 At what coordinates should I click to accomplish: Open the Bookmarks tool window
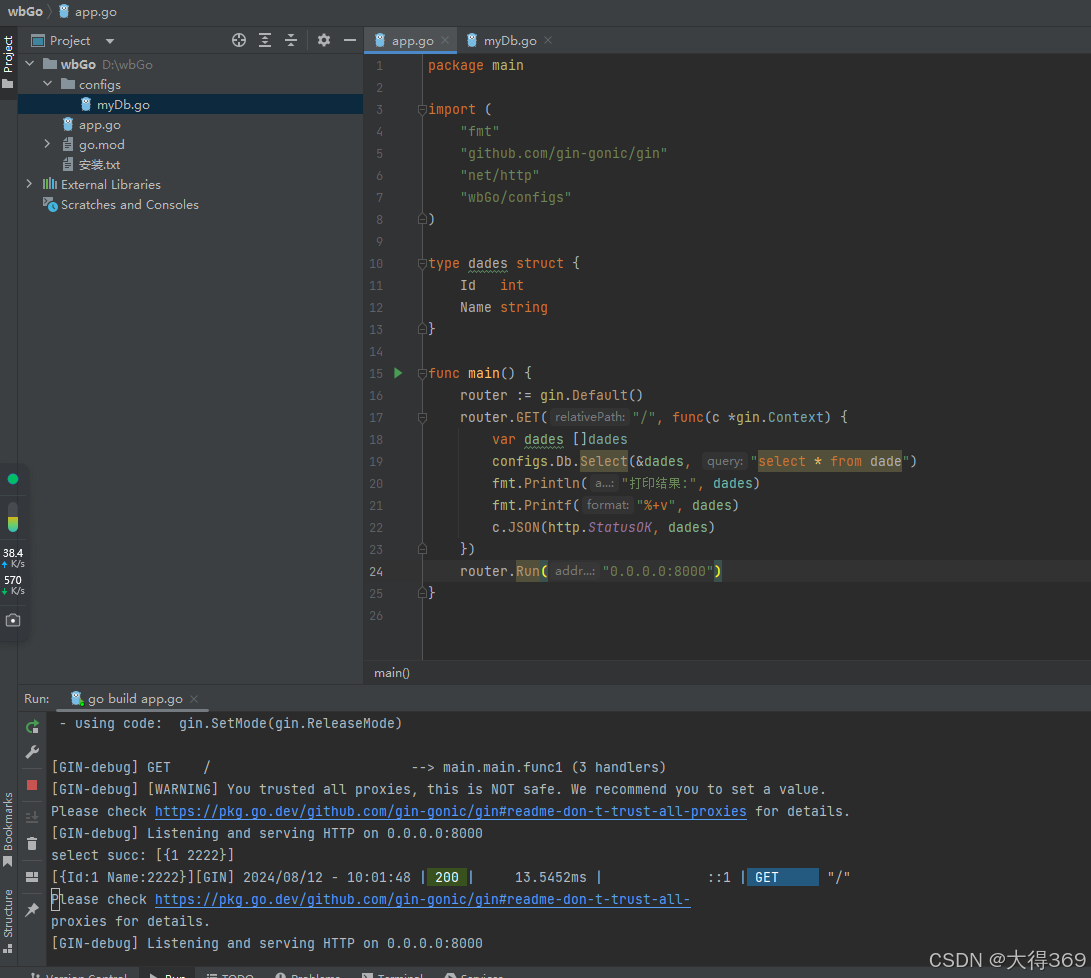(x=8, y=828)
